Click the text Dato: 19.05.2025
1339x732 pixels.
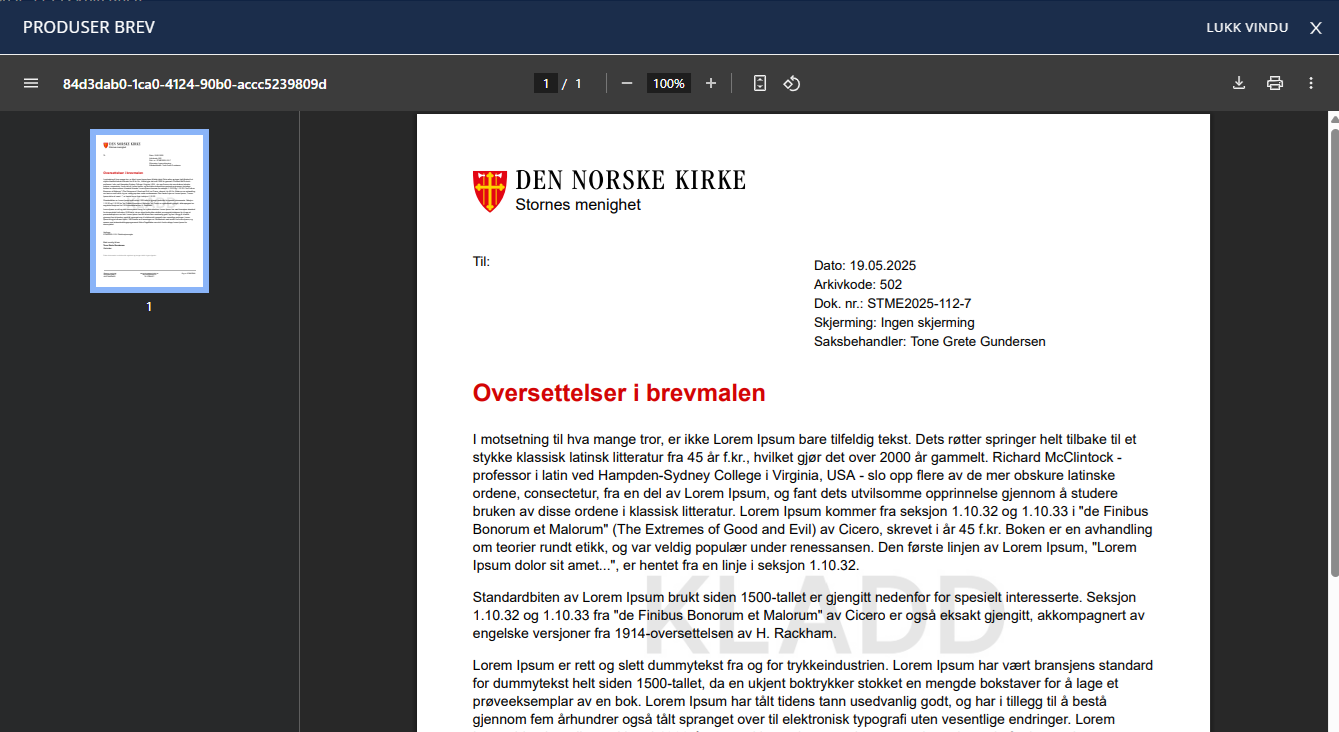865,265
